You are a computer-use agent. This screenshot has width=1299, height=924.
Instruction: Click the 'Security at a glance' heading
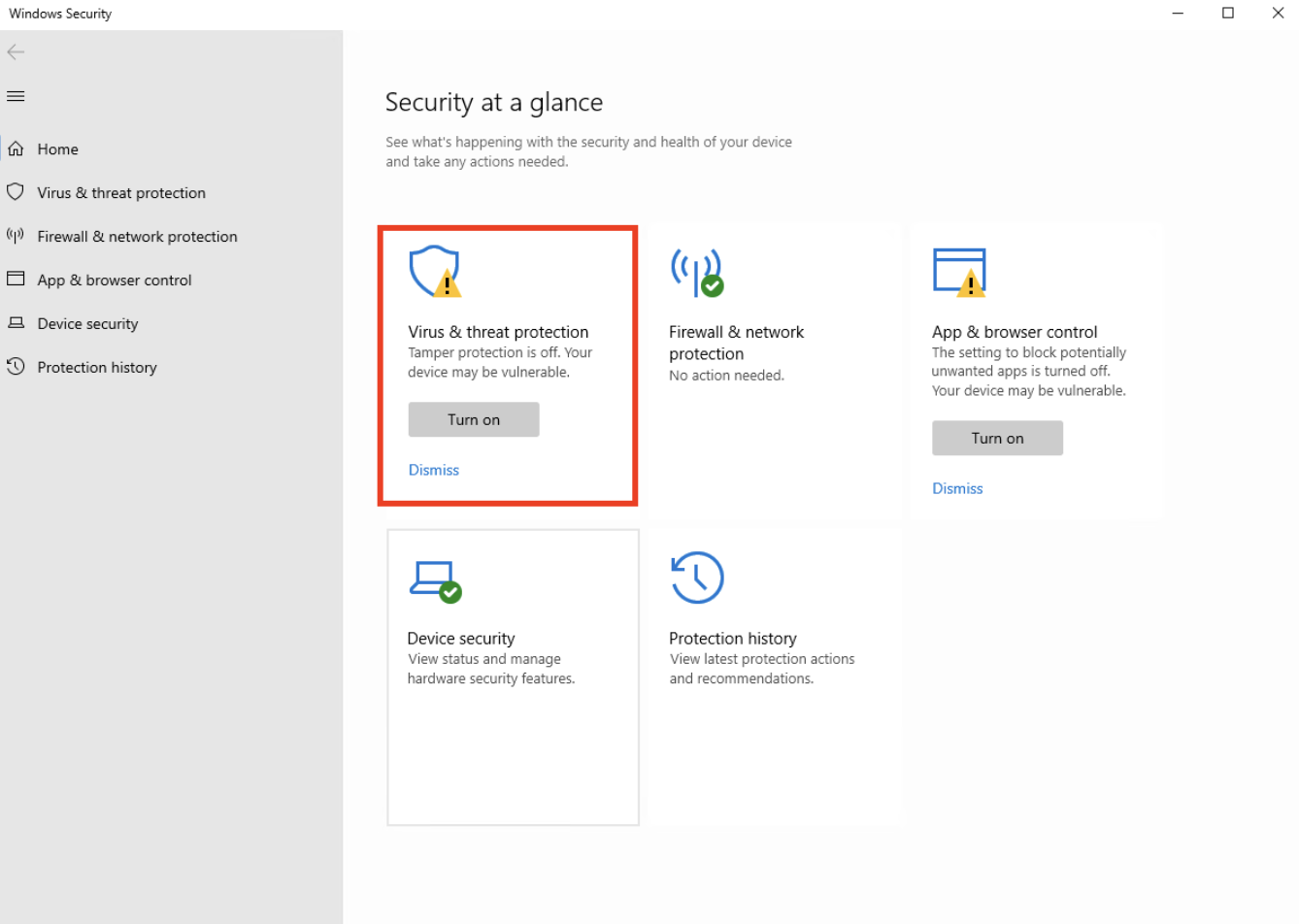coord(494,103)
